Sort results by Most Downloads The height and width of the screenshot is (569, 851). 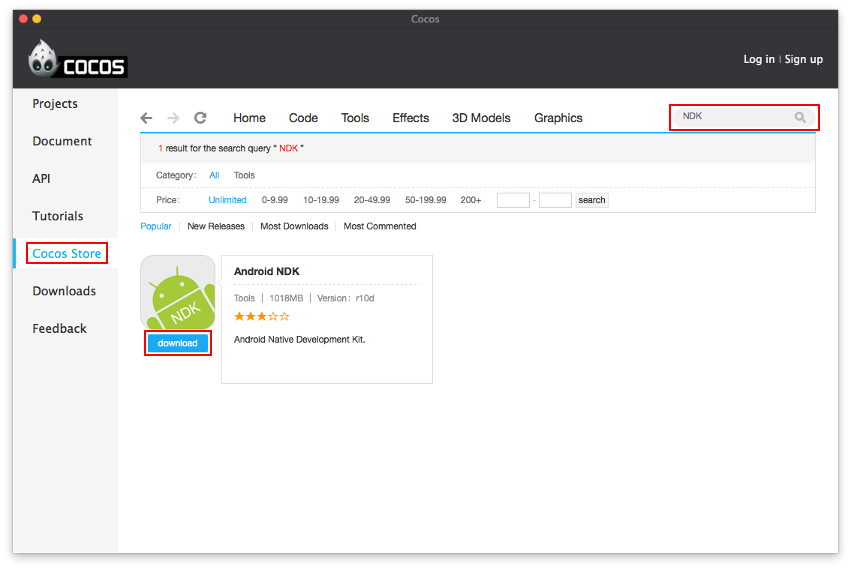coord(294,226)
